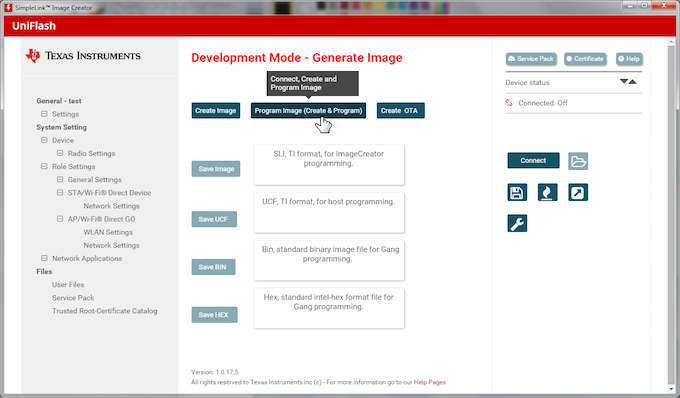Collapse the Device tree node
The width and height of the screenshot is (680, 398).
[44, 140]
